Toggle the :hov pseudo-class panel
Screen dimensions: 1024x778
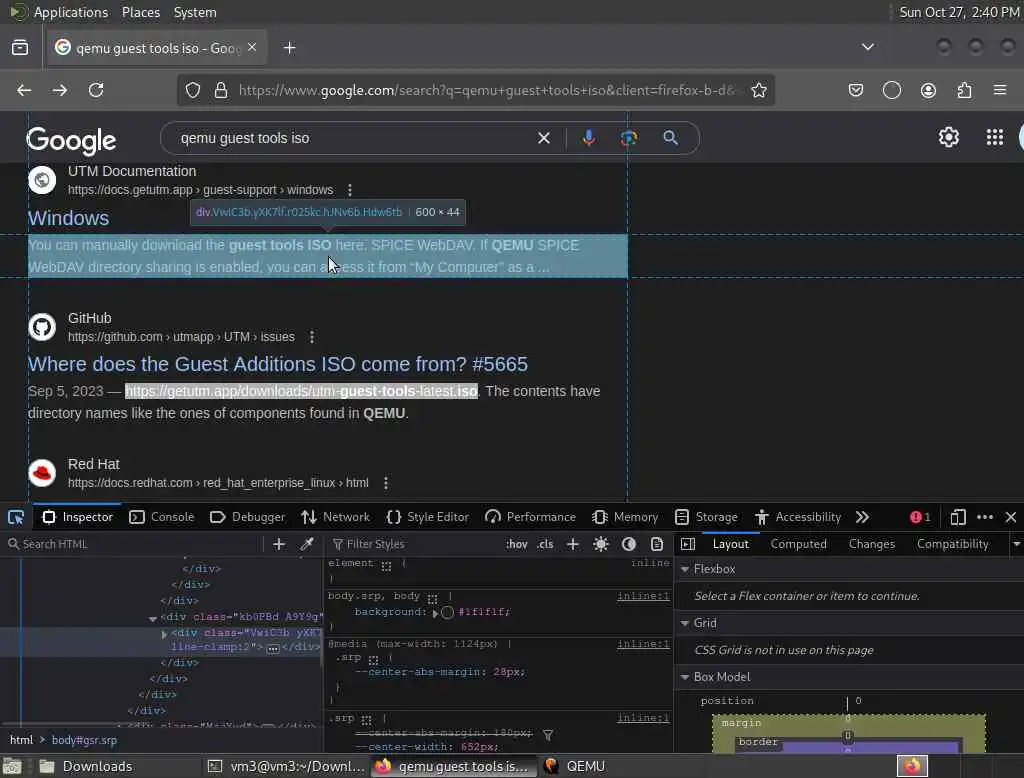pos(516,544)
